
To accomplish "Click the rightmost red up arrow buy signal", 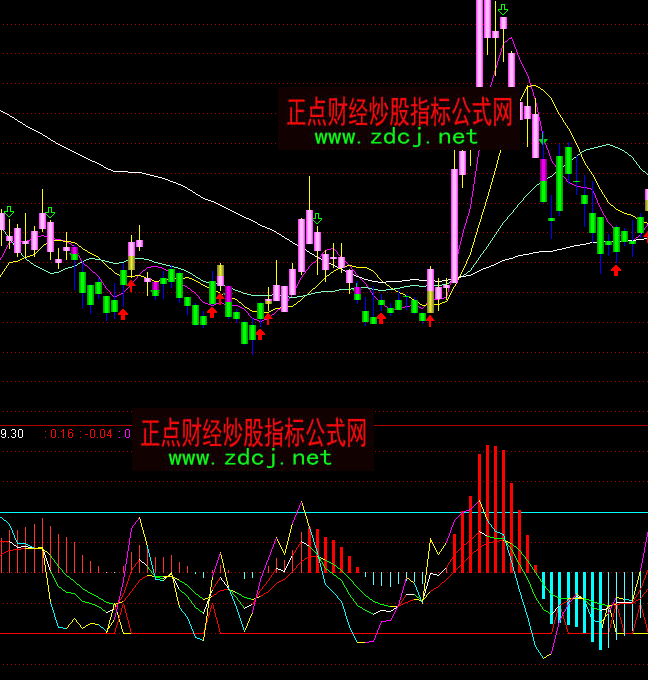I will (x=616, y=269).
